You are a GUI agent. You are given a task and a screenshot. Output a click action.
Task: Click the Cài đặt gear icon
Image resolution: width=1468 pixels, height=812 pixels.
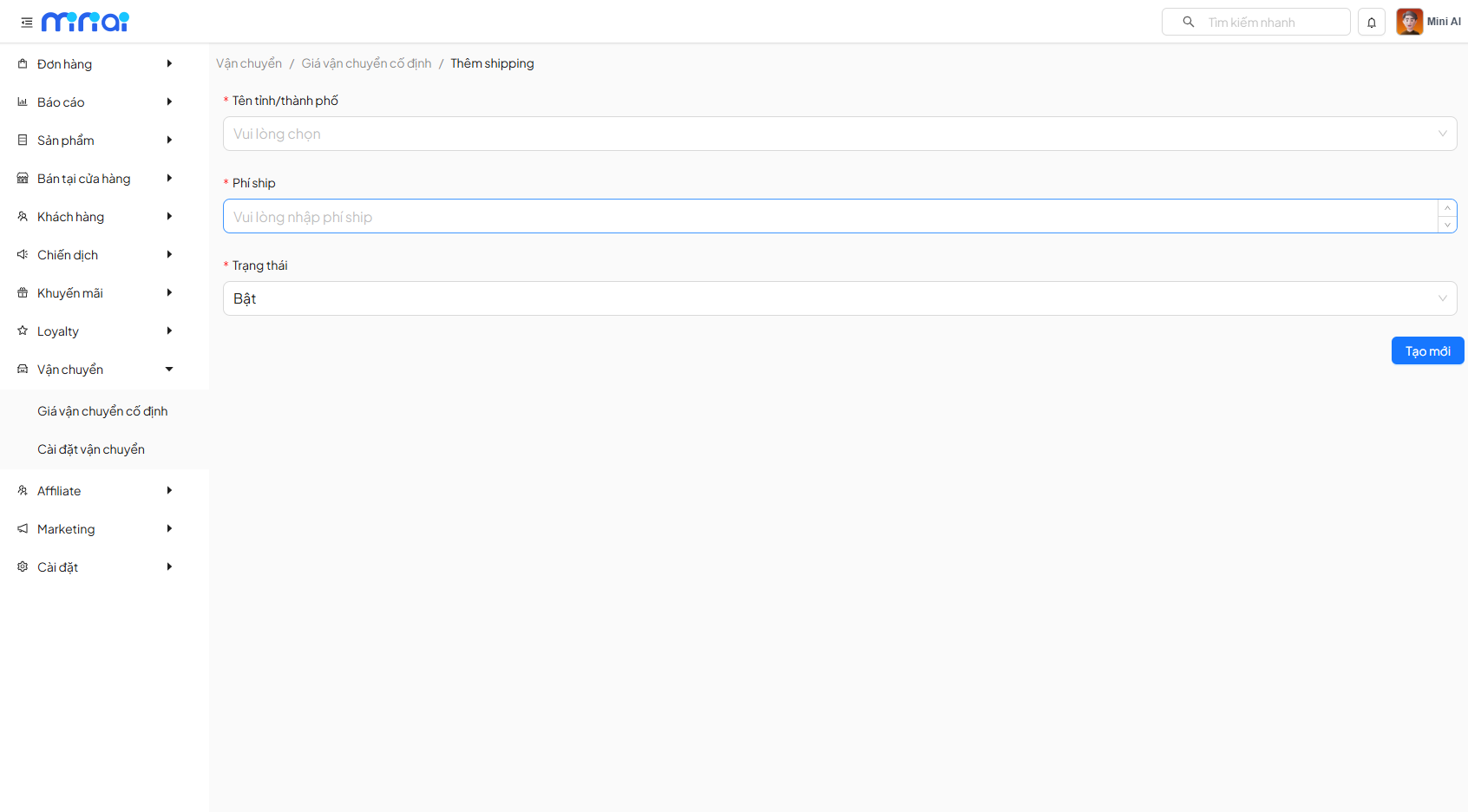[x=23, y=566]
